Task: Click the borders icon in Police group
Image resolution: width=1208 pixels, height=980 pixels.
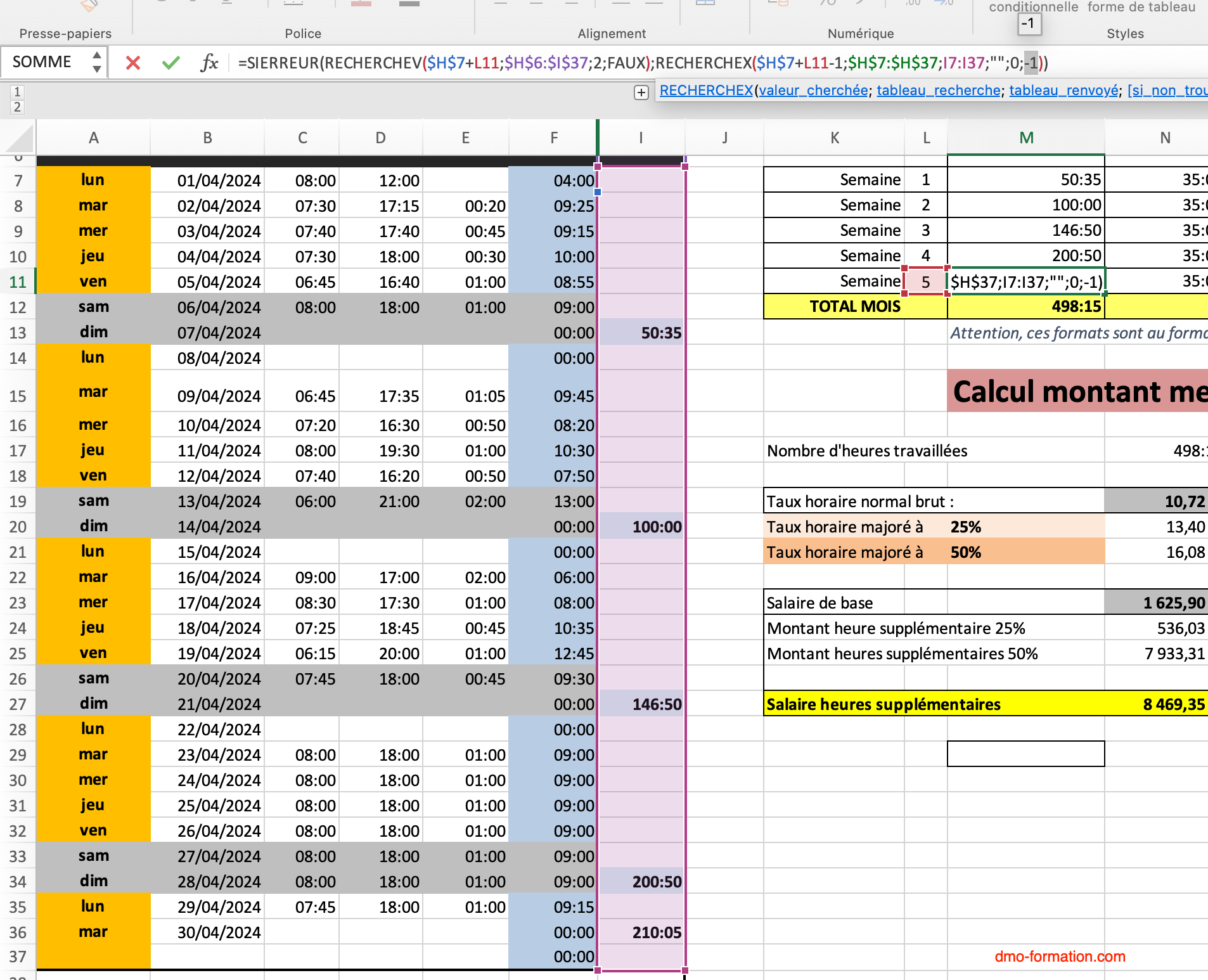Action: coord(295,5)
